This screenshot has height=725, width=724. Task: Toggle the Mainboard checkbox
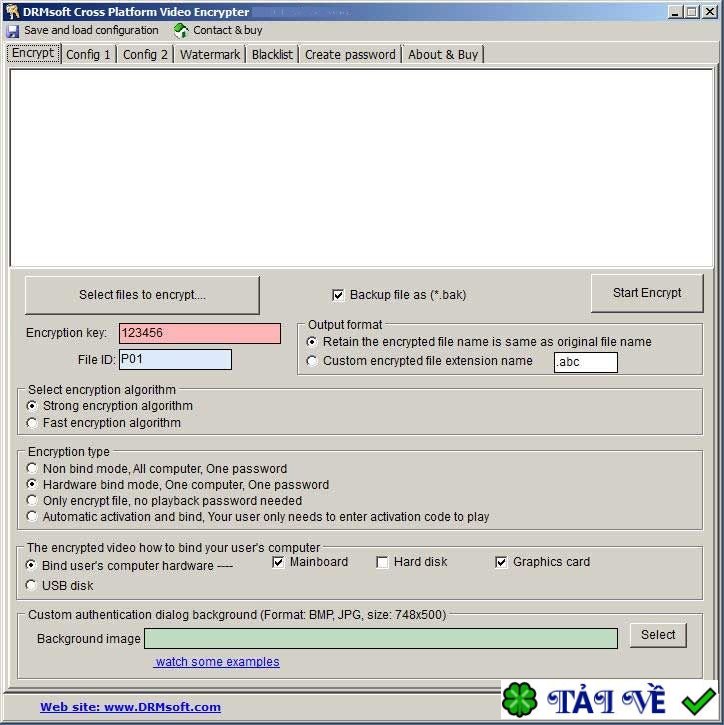pyautogui.click(x=278, y=562)
